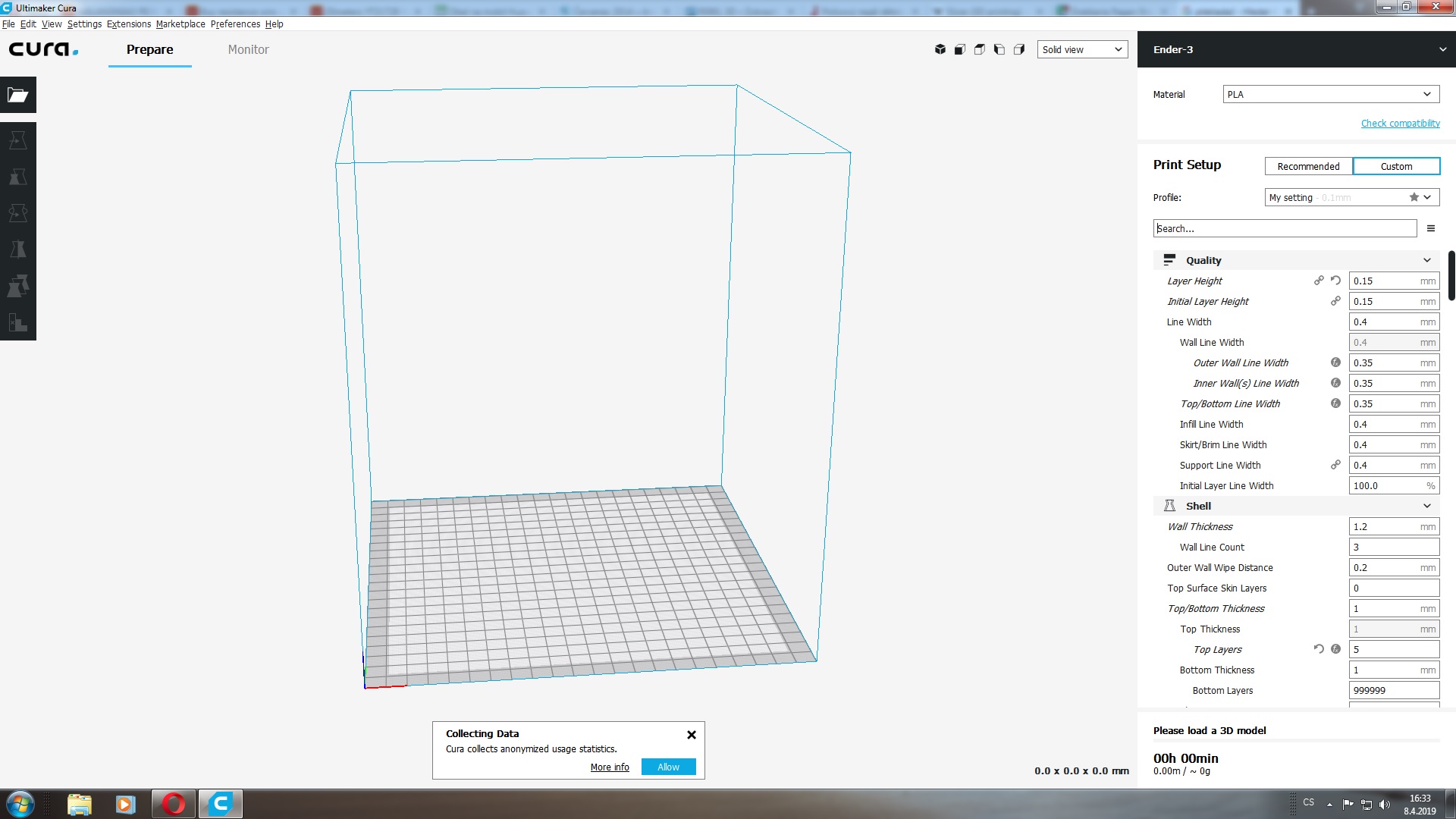Select the Scale tool icon
The width and height of the screenshot is (1456, 819).
coord(18,177)
